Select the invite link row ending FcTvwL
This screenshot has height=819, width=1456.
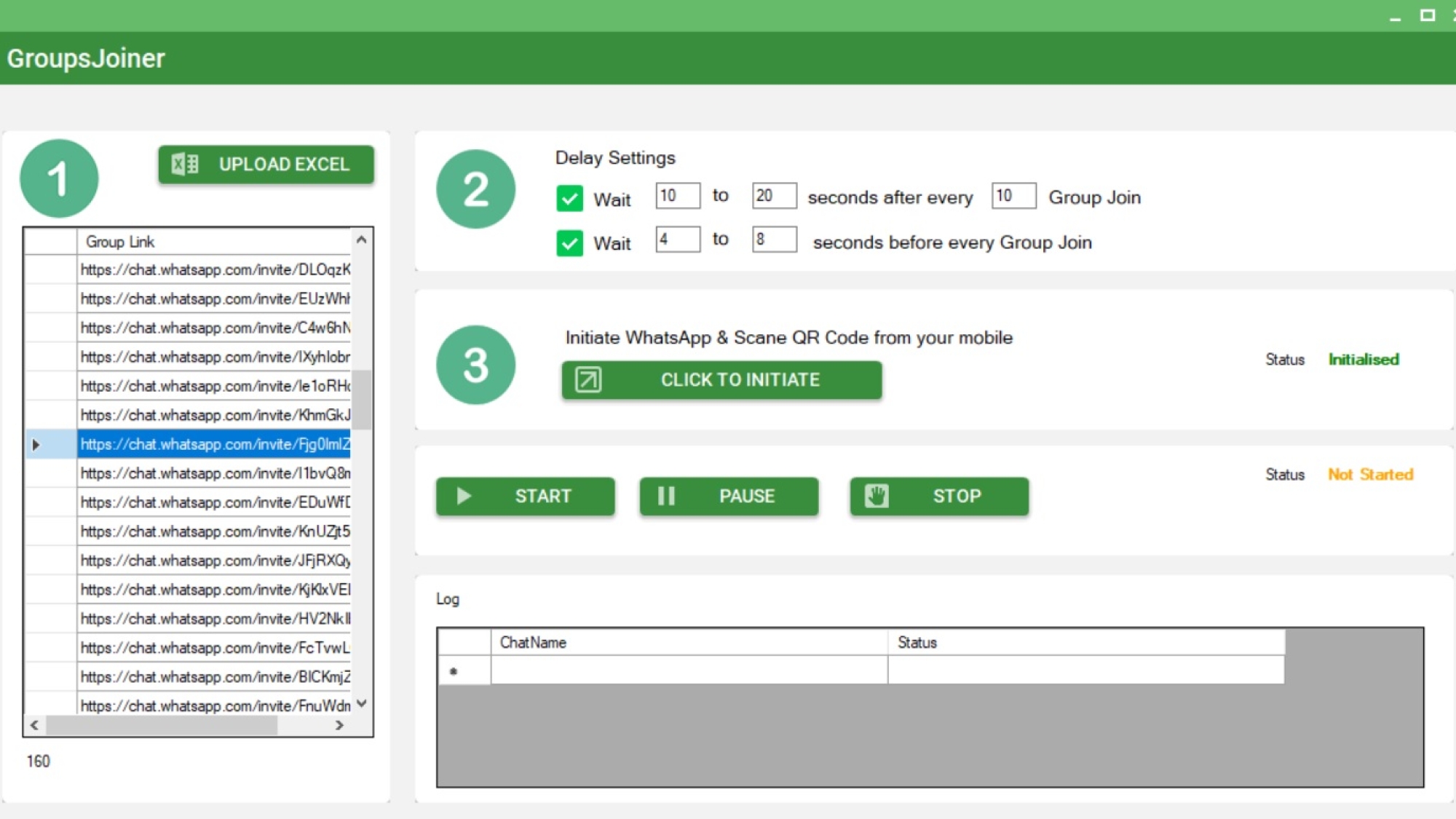coord(214,649)
